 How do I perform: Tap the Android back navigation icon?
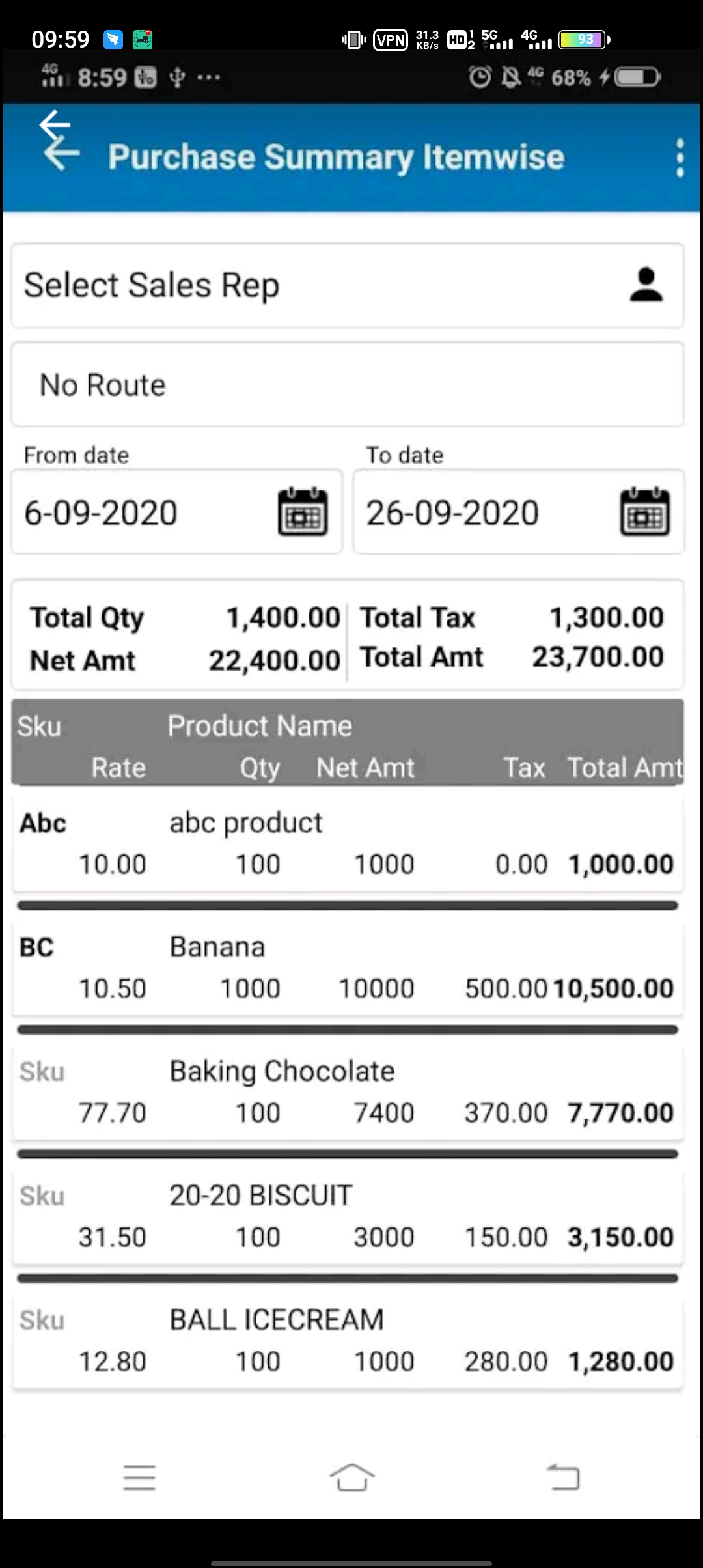click(564, 1477)
